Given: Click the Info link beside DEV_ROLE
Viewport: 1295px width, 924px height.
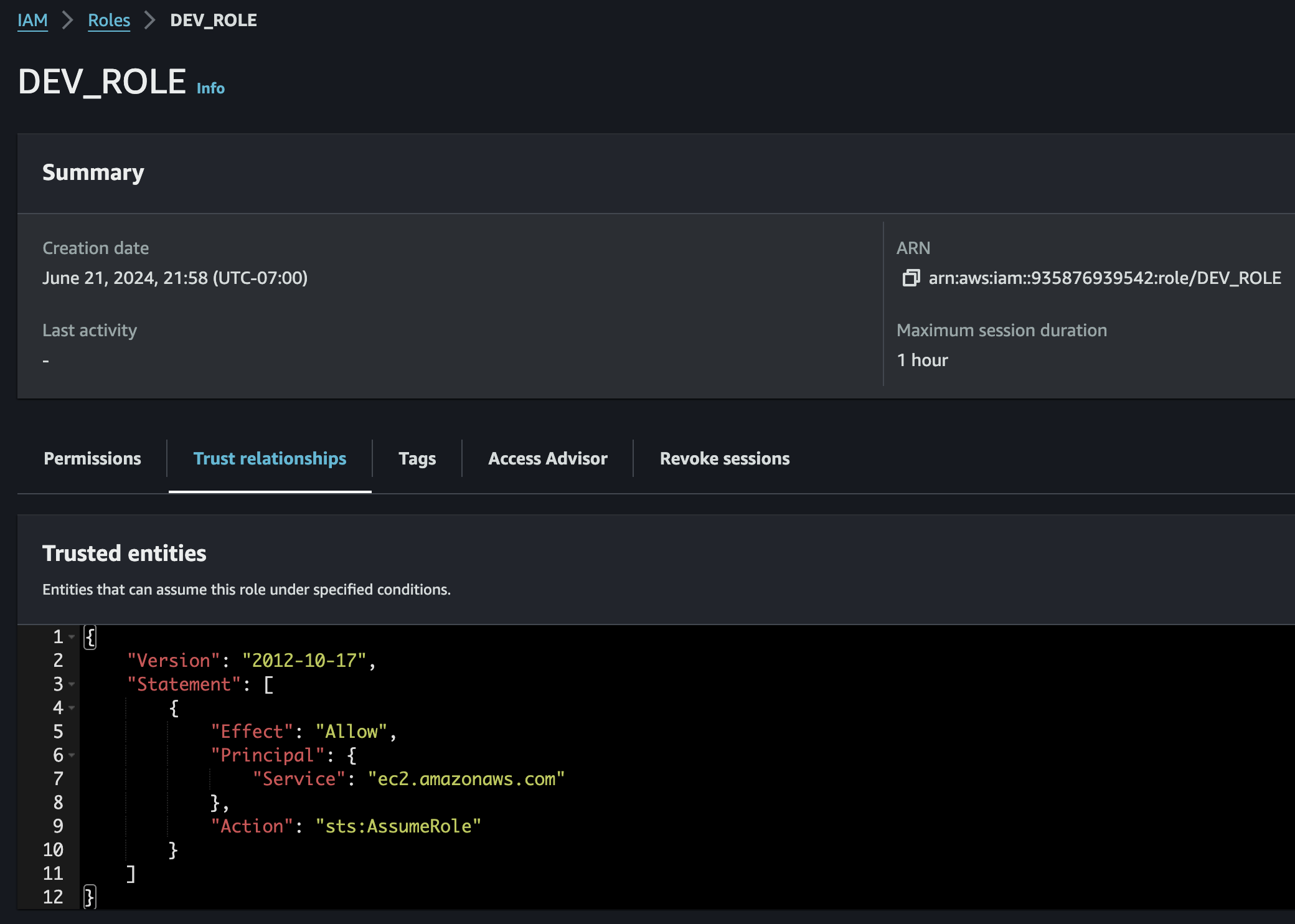Looking at the screenshot, I should pyautogui.click(x=210, y=88).
